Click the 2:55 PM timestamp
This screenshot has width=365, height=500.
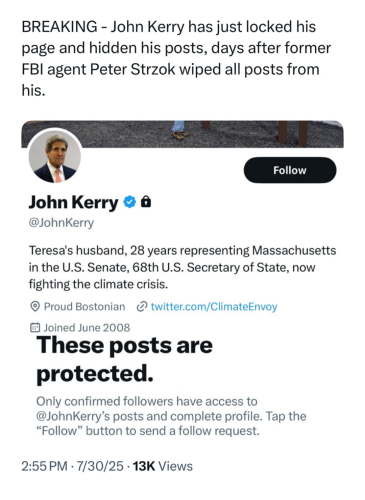click(x=44, y=466)
